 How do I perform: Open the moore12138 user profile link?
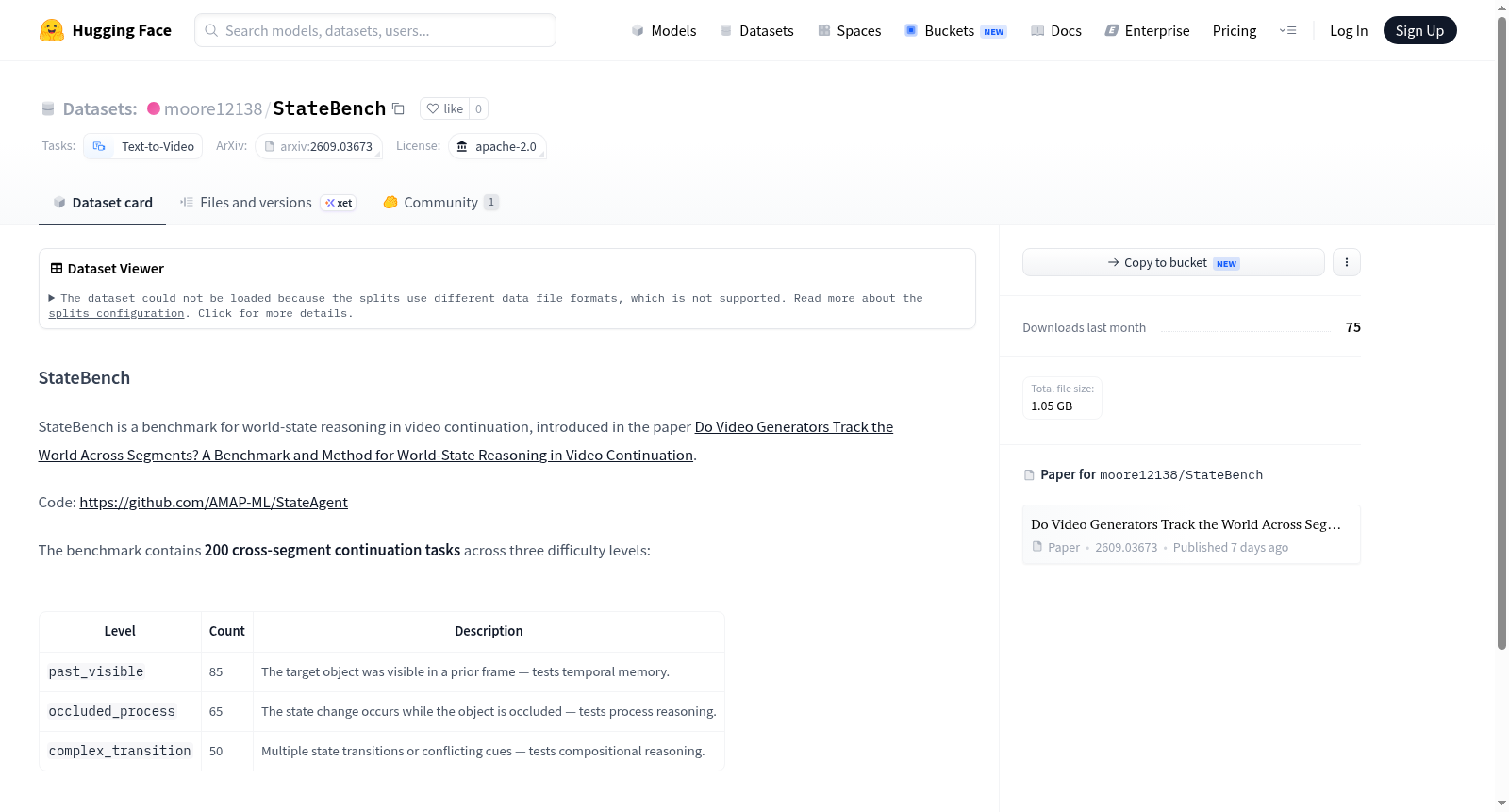tap(213, 108)
